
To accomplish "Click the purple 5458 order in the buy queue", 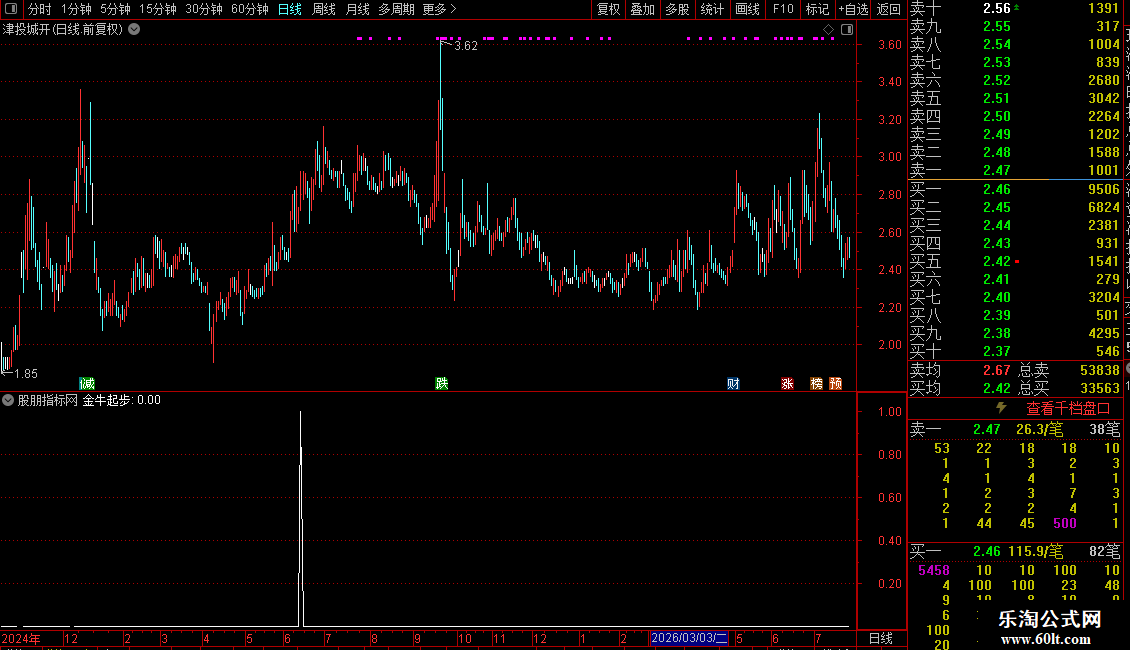I will tap(934, 570).
